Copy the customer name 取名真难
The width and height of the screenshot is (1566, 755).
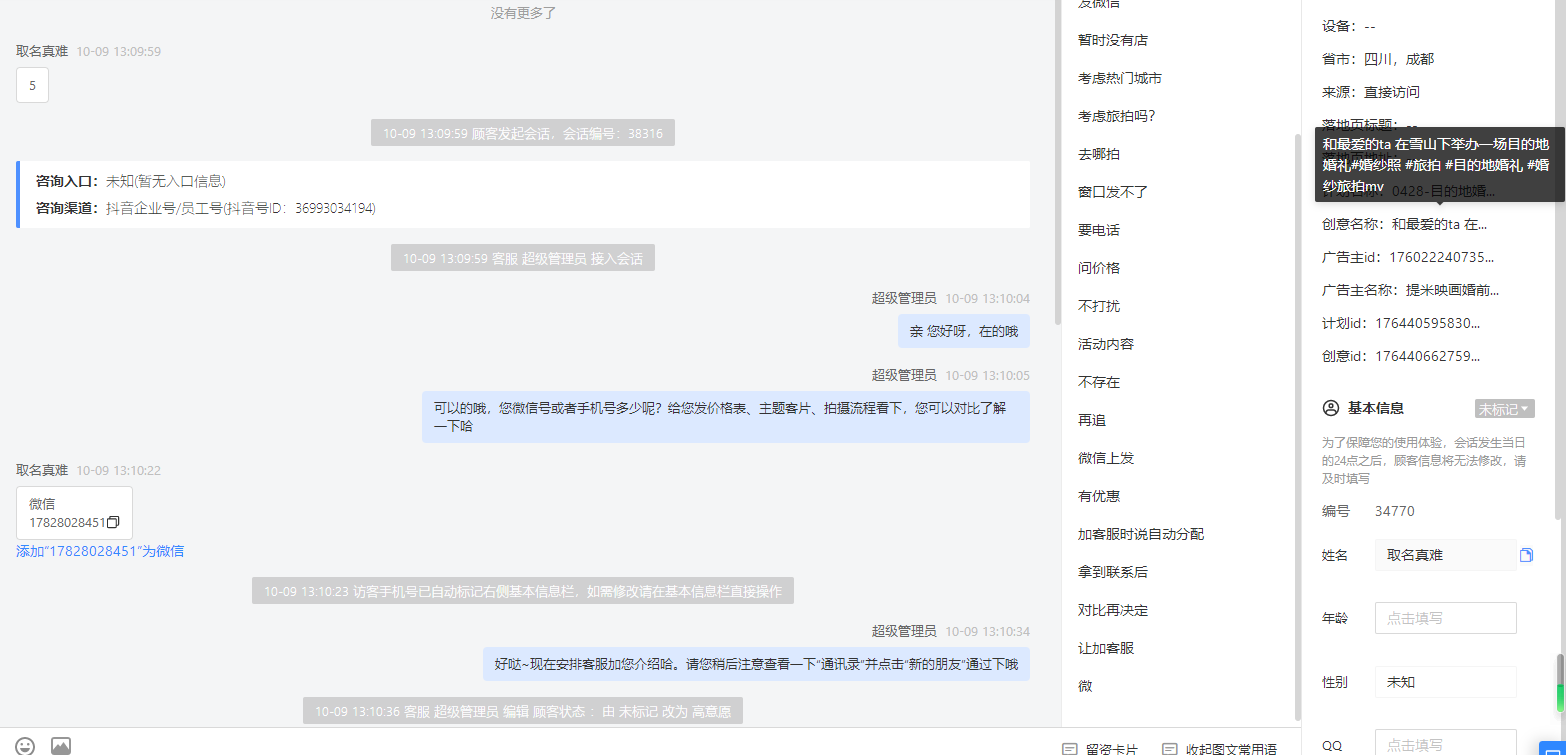click(1526, 555)
